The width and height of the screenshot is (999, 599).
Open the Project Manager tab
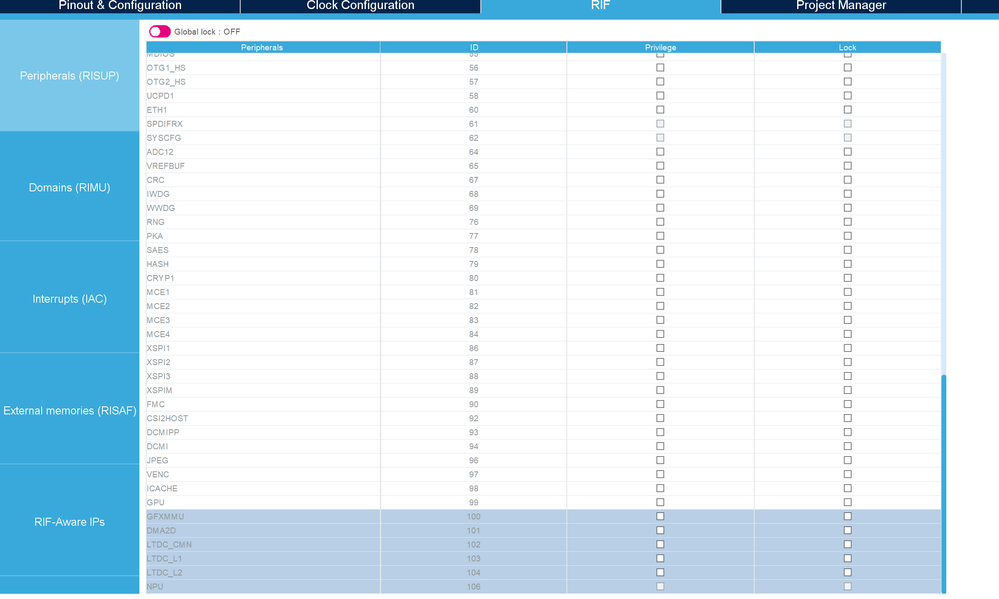click(x=840, y=6)
